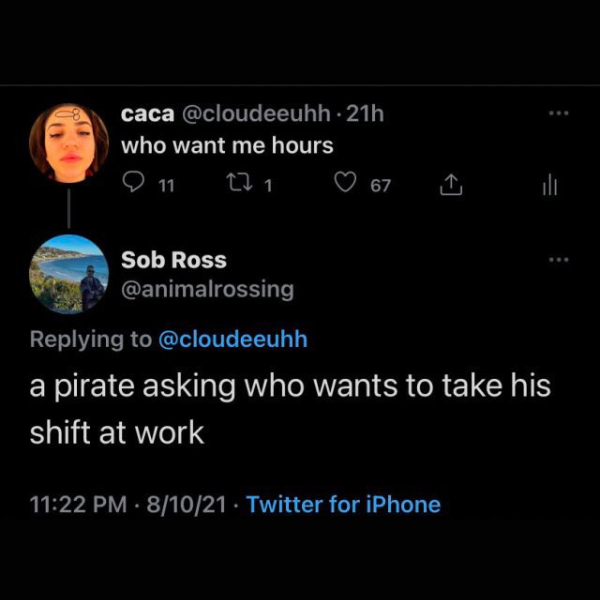The height and width of the screenshot is (600, 600).
Task: Select the @animalrossing handle
Action: [208, 289]
